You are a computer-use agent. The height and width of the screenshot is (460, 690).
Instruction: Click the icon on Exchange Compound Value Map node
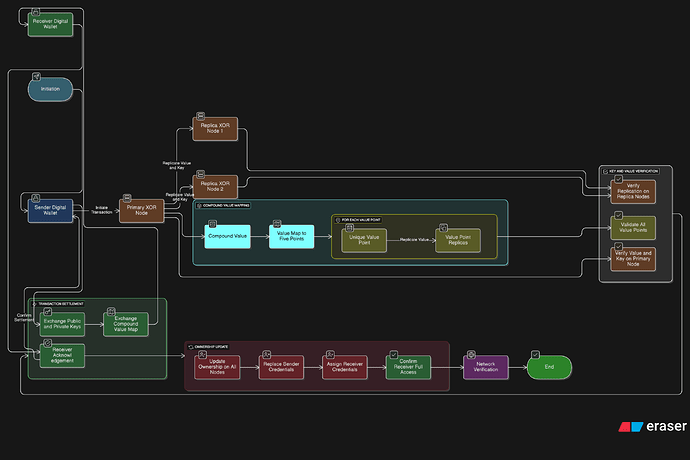pyautogui.click(x=111, y=312)
